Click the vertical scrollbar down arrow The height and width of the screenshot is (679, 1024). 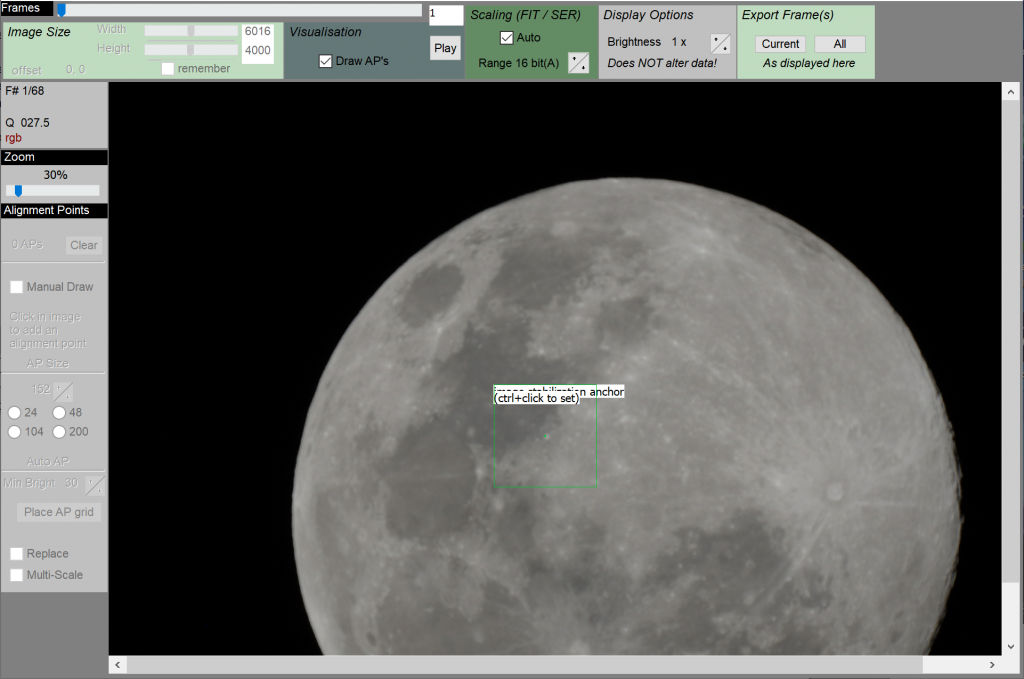[x=1010, y=647]
